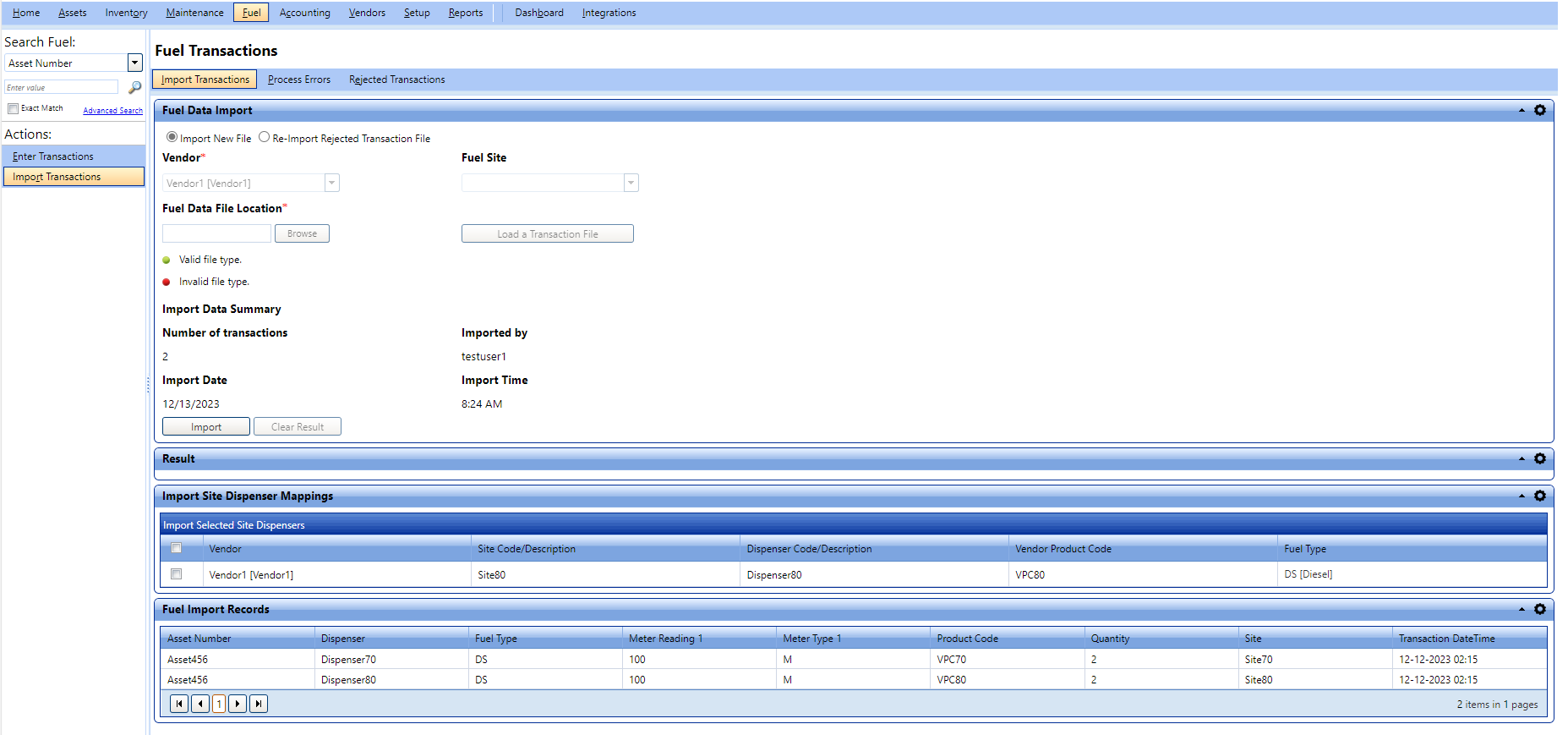Toggle the Exact Match checkbox

click(x=13, y=108)
